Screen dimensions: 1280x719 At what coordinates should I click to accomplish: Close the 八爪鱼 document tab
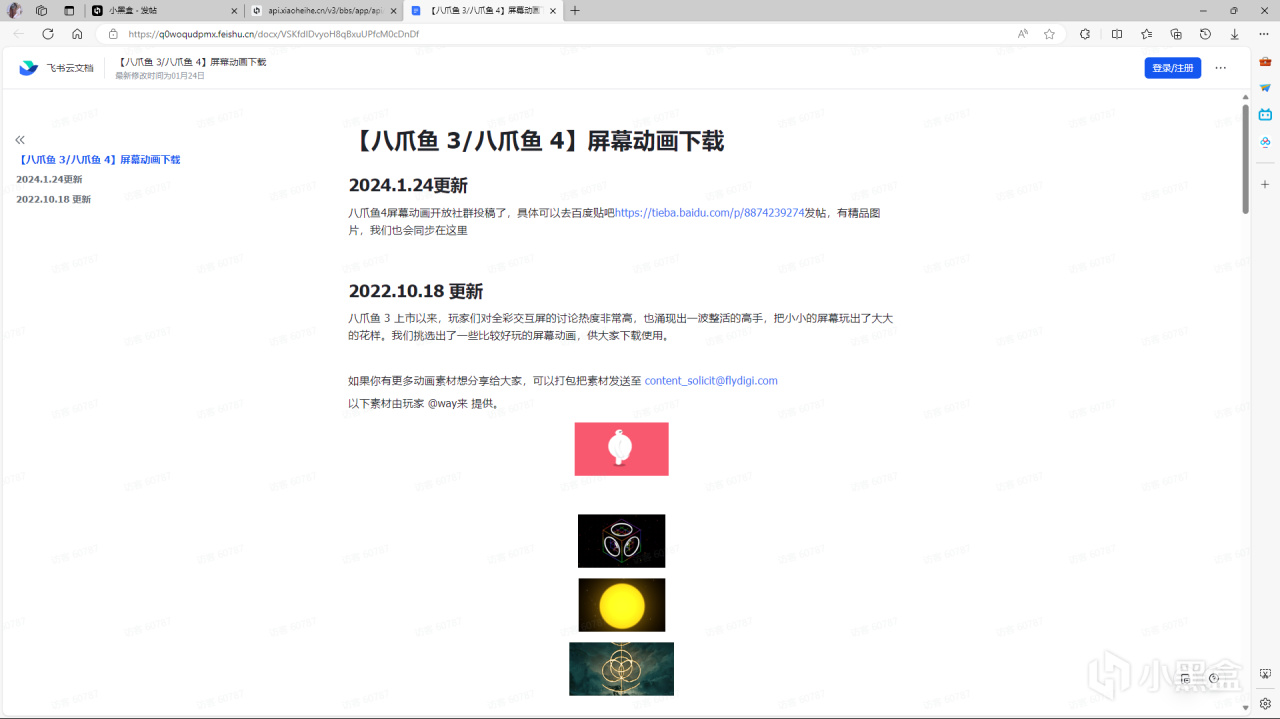click(x=553, y=10)
